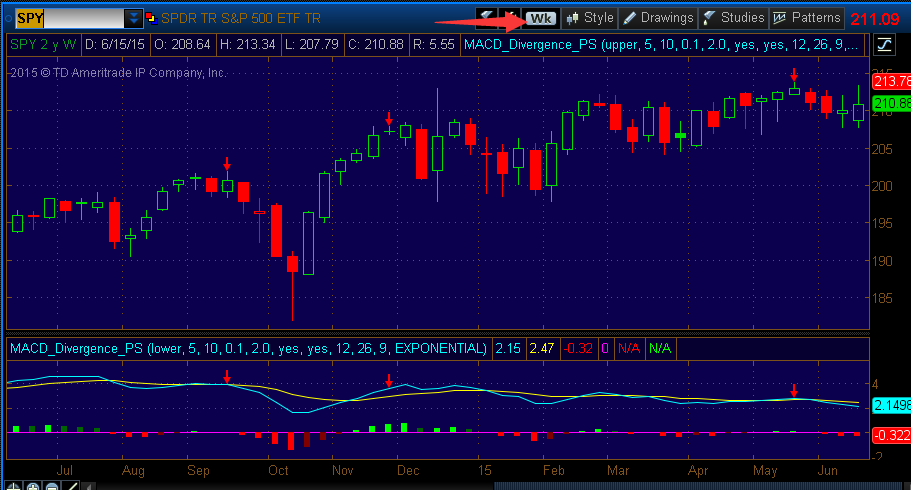The width and height of the screenshot is (911, 490).
Task: Click the 185 price axis label
Action: 882,298
